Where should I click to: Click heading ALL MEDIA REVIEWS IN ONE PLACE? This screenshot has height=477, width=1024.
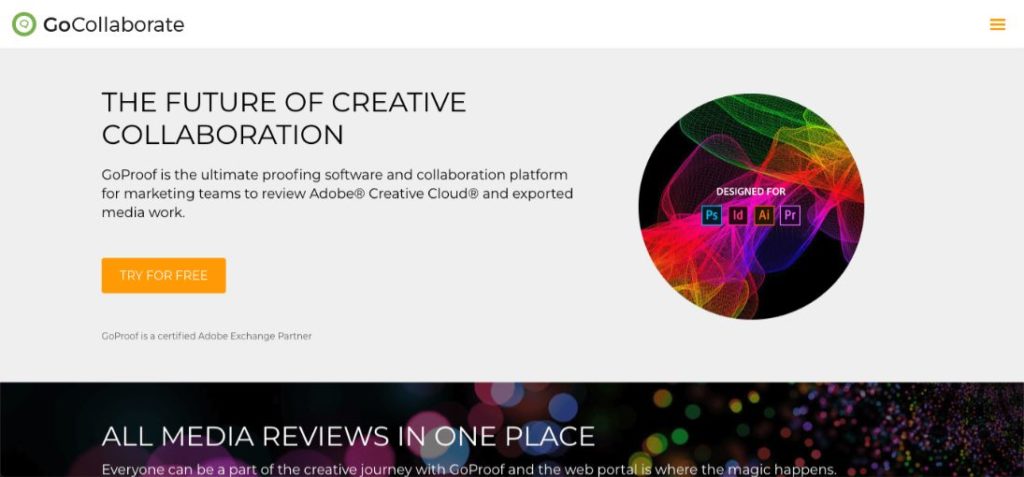click(x=348, y=436)
